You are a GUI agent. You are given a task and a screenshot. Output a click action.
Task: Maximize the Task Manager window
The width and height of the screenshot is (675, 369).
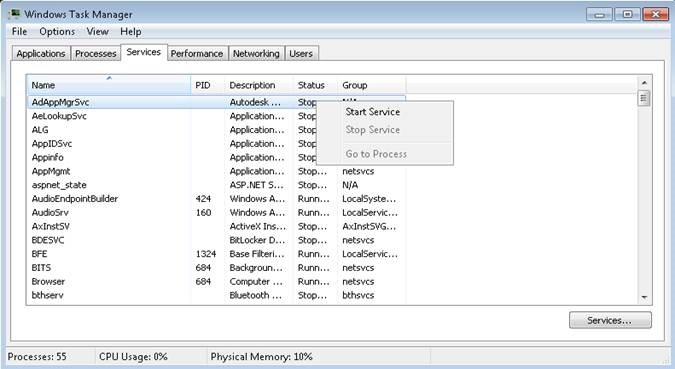click(627, 15)
